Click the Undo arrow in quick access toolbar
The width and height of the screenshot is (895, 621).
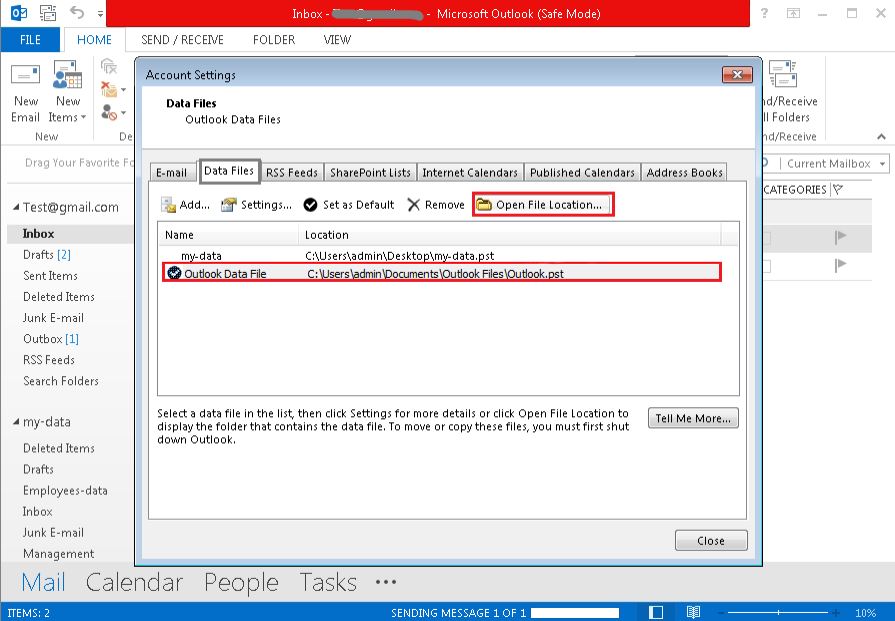pyautogui.click(x=77, y=13)
